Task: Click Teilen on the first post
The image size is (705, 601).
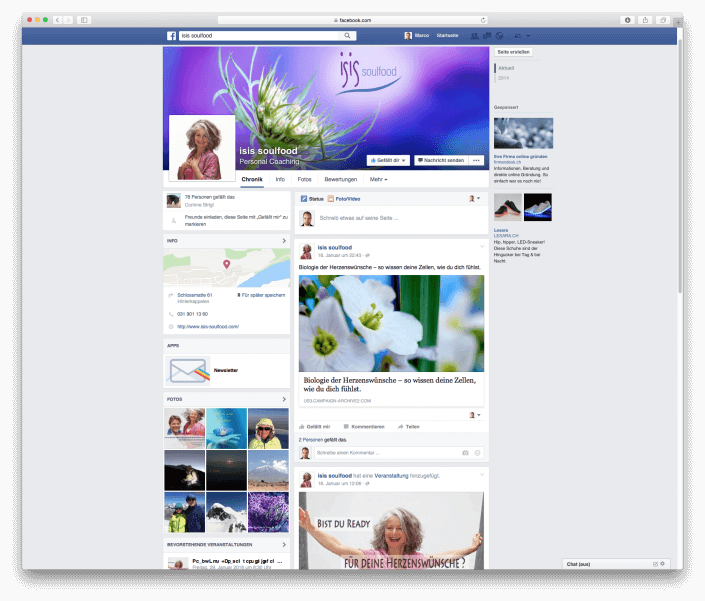Action: click(409, 427)
